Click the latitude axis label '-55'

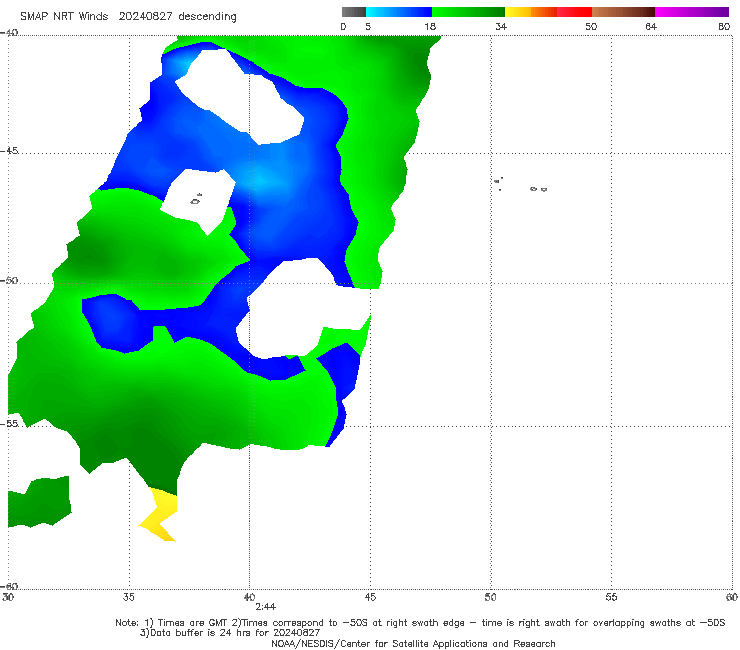click(9, 424)
